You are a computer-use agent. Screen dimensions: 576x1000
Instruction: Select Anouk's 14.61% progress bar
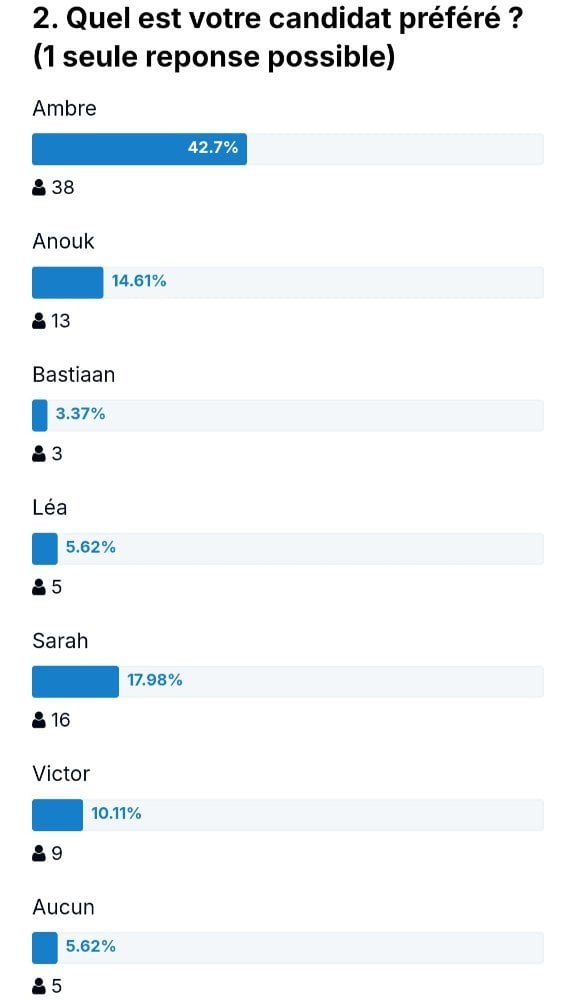pos(288,283)
